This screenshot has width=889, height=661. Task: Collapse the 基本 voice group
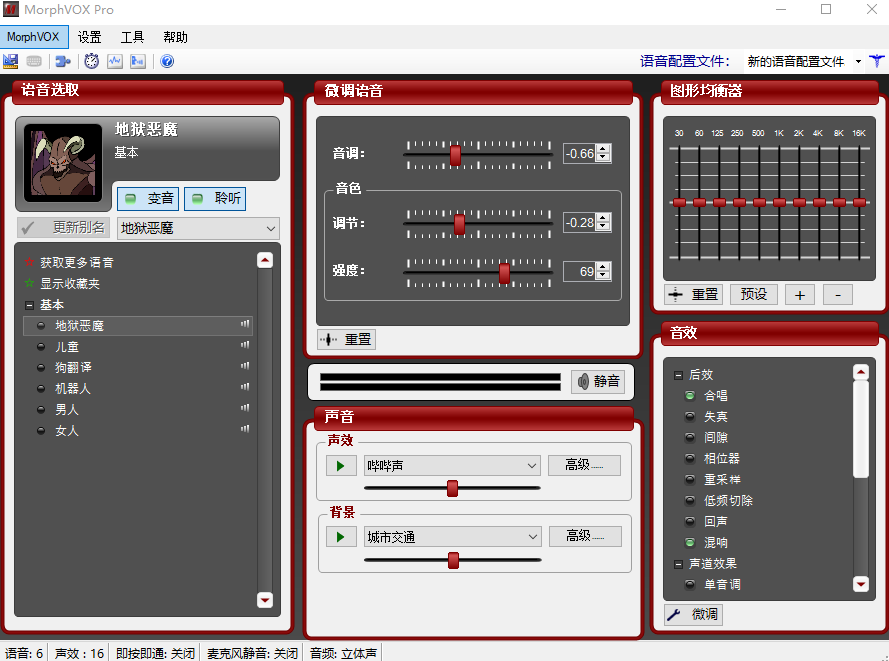point(29,305)
